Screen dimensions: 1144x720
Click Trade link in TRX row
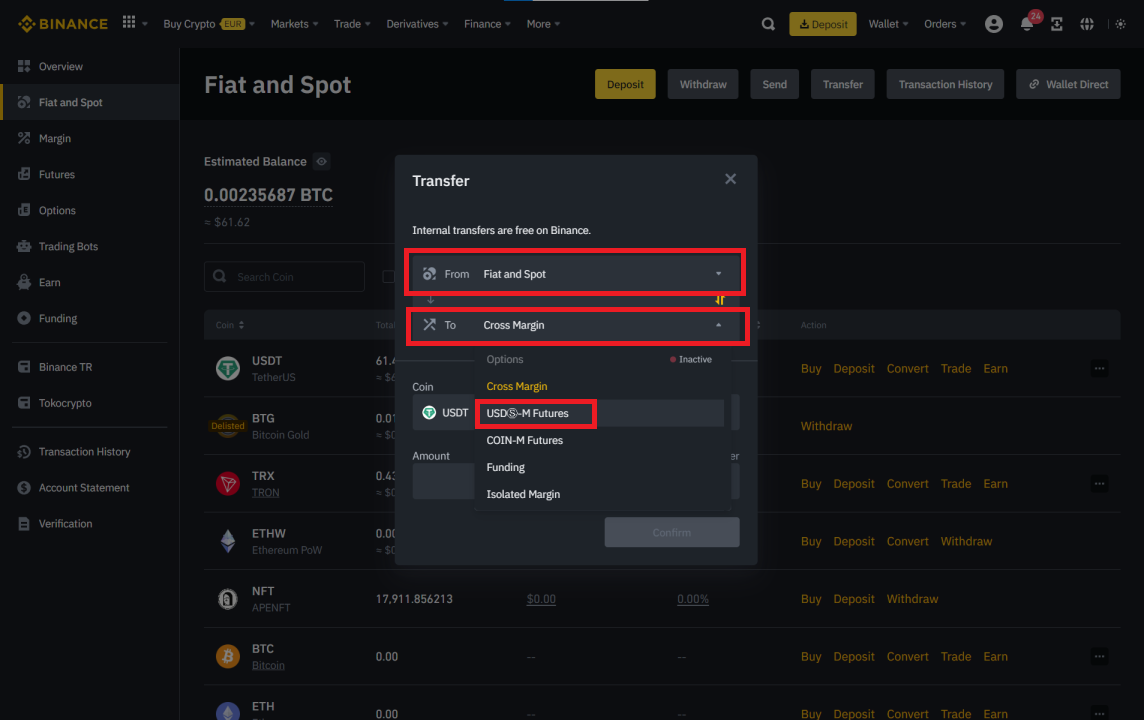tap(956, 484)
